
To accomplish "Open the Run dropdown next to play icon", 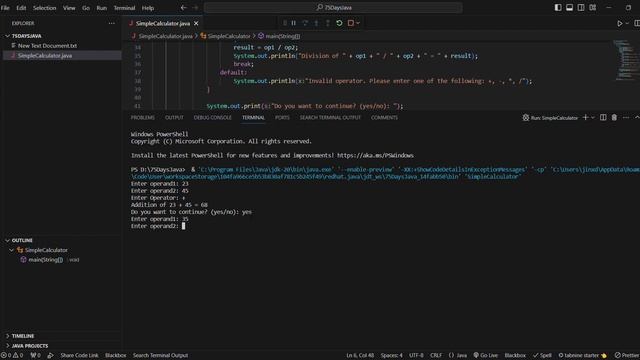I will [627, 23].
